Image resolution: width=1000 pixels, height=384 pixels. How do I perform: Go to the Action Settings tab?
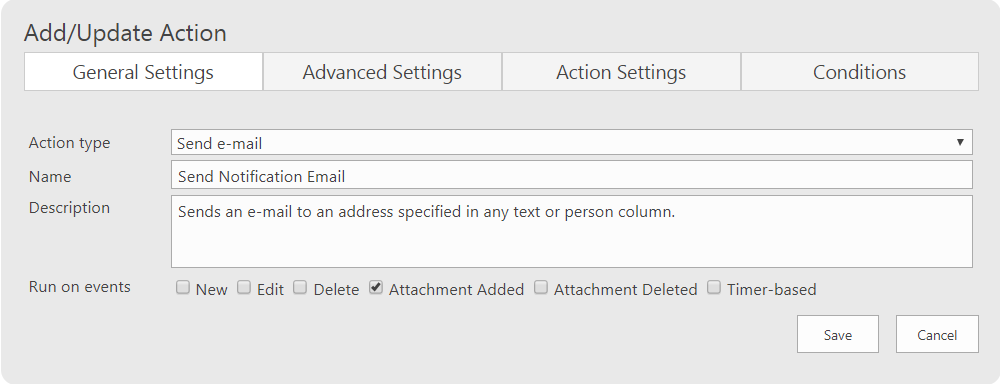click(621, 71)
